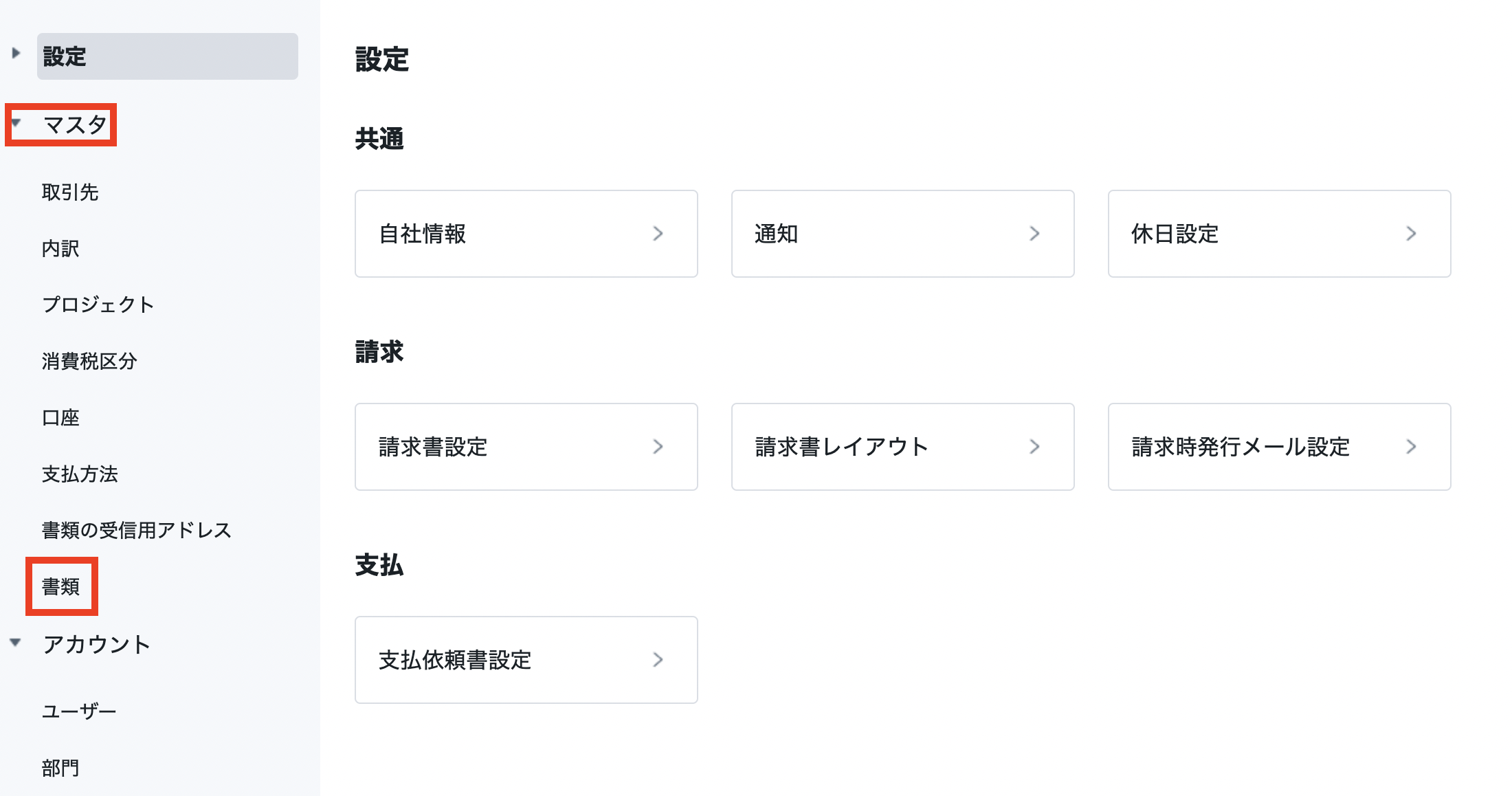This screenshot has width=1512, height=796.
Task: Open 消費税区分 master item
Action: [89, 362]
